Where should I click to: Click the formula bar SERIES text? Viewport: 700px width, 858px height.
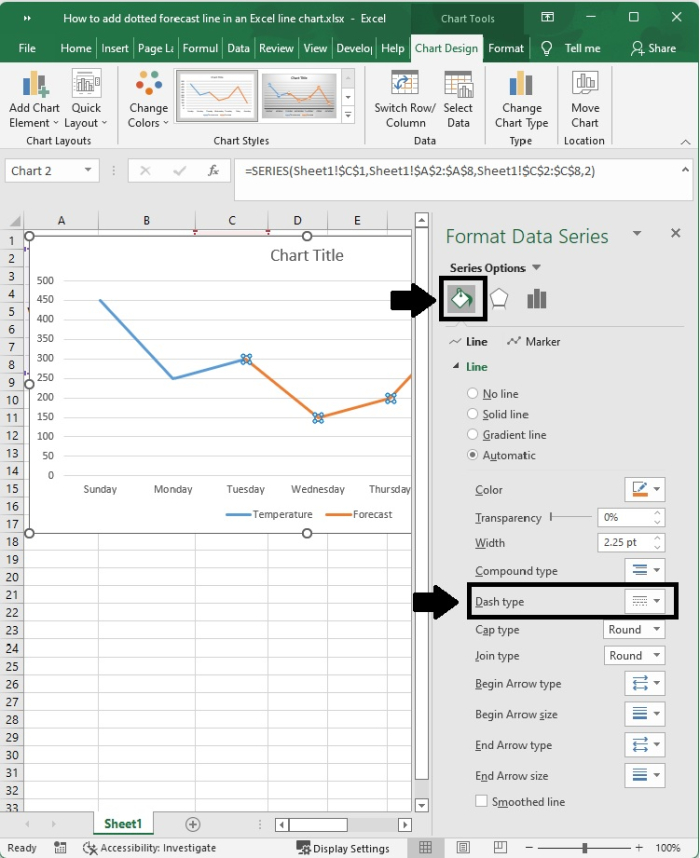pyautogui.click(x=420, y=171)
